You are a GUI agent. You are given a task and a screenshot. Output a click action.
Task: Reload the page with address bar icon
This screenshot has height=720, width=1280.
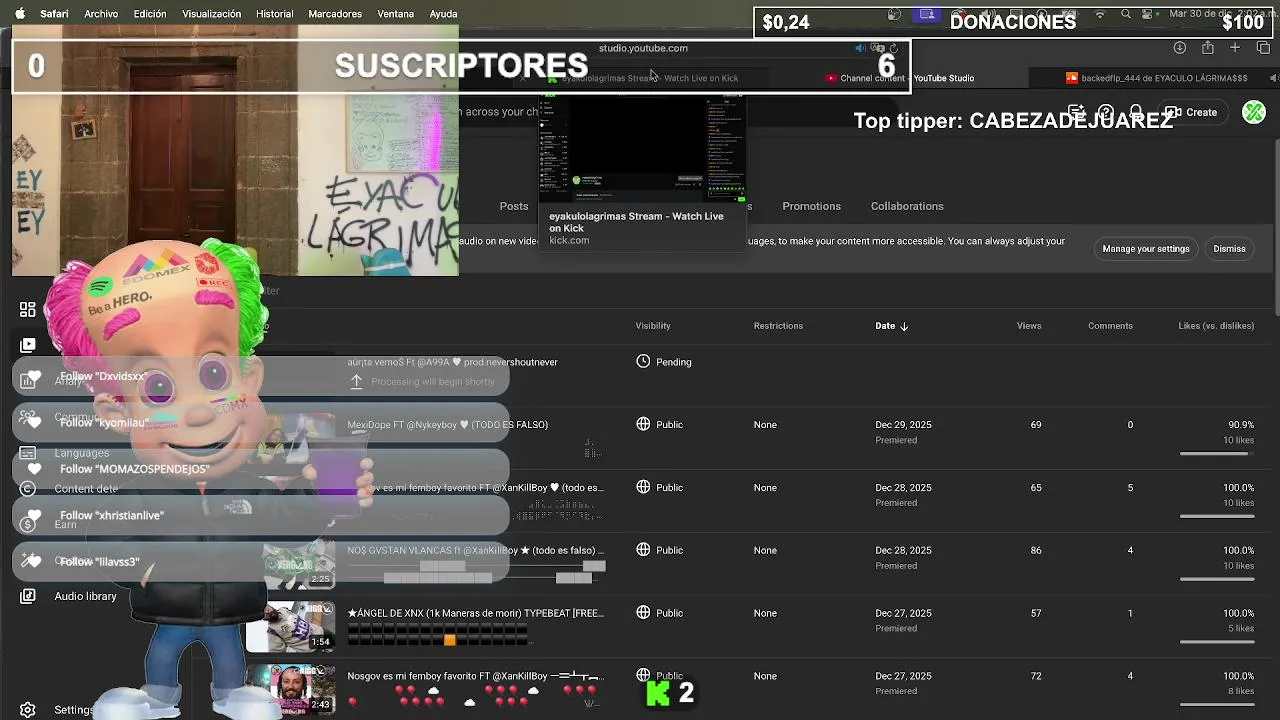pos(894,48)
